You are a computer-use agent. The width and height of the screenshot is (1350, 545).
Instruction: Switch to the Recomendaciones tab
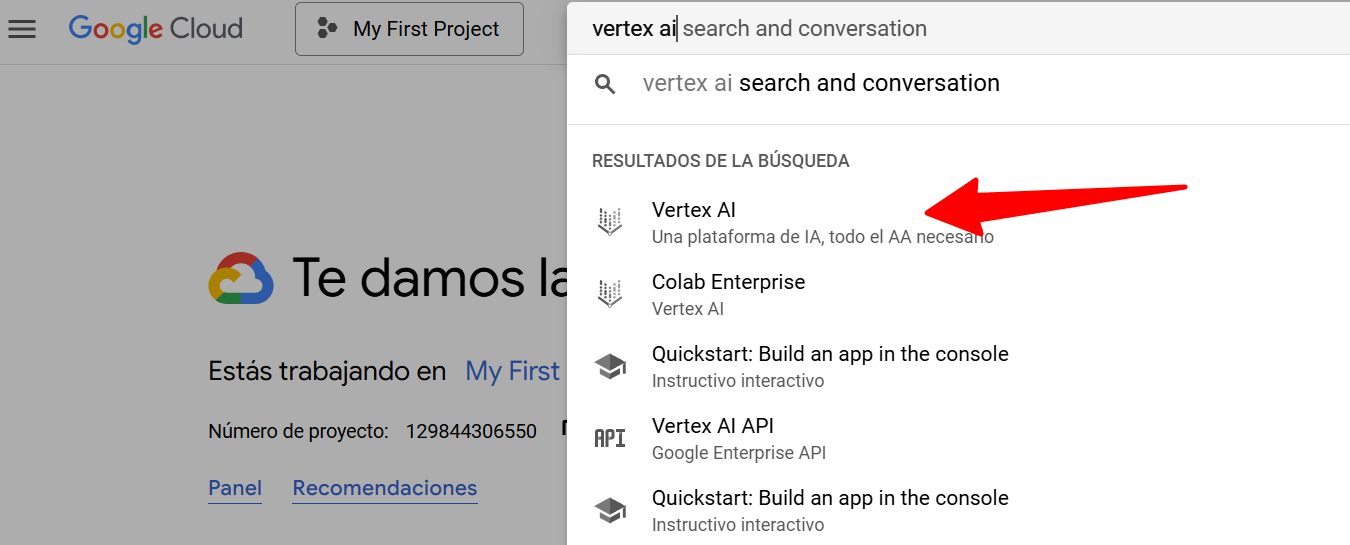point(384,488)
